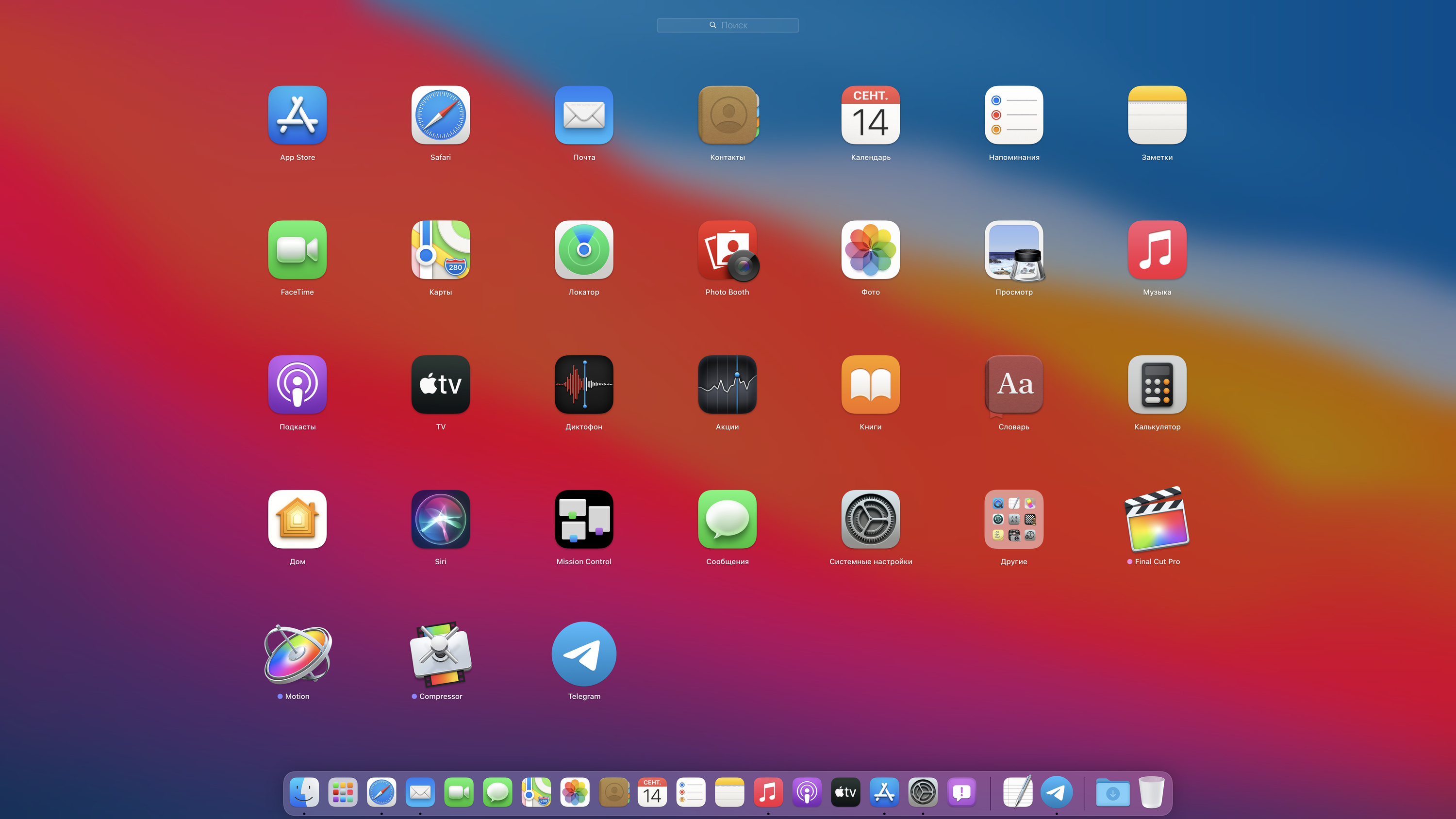Image resolution: width=1456 pixels, height=819 pixels.
Task: Expand the Другие apps folder
Action: tap(1013, 519)
